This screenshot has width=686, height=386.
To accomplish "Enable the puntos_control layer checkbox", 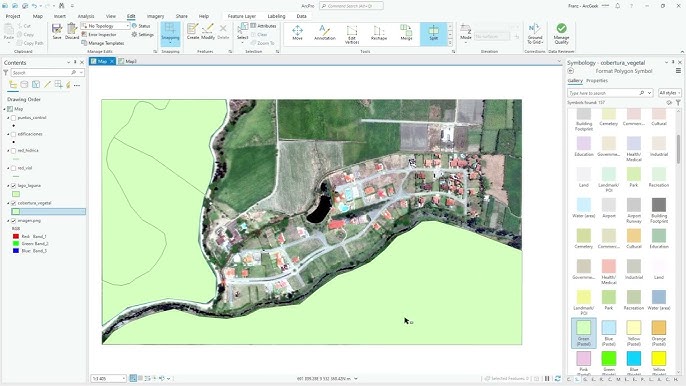I will tap(14, 118).
